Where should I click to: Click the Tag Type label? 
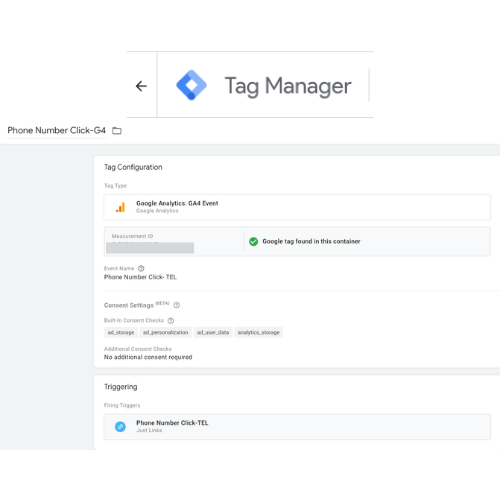115,186
